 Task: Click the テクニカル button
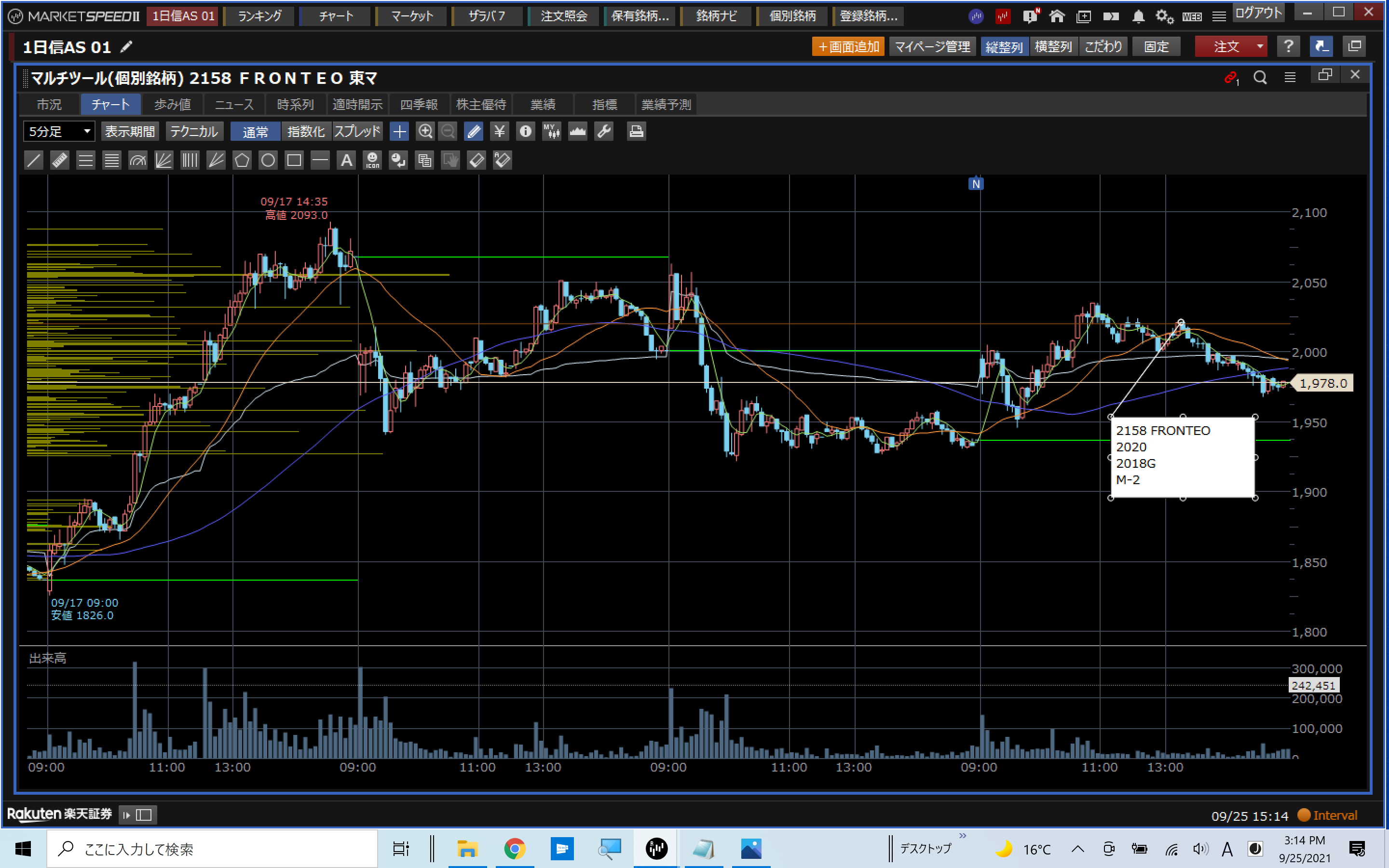tap(194, 132)
